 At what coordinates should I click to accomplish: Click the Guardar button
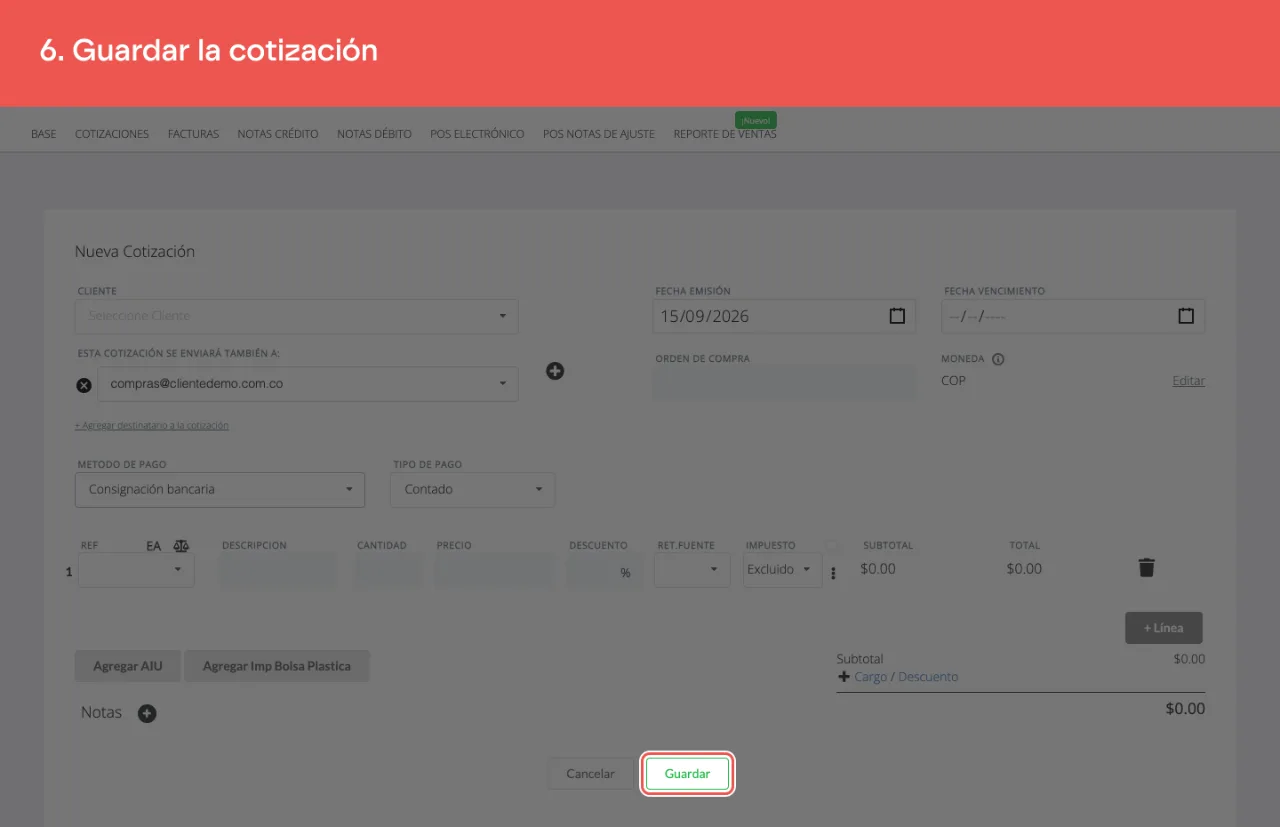click(x=687, y=774)
